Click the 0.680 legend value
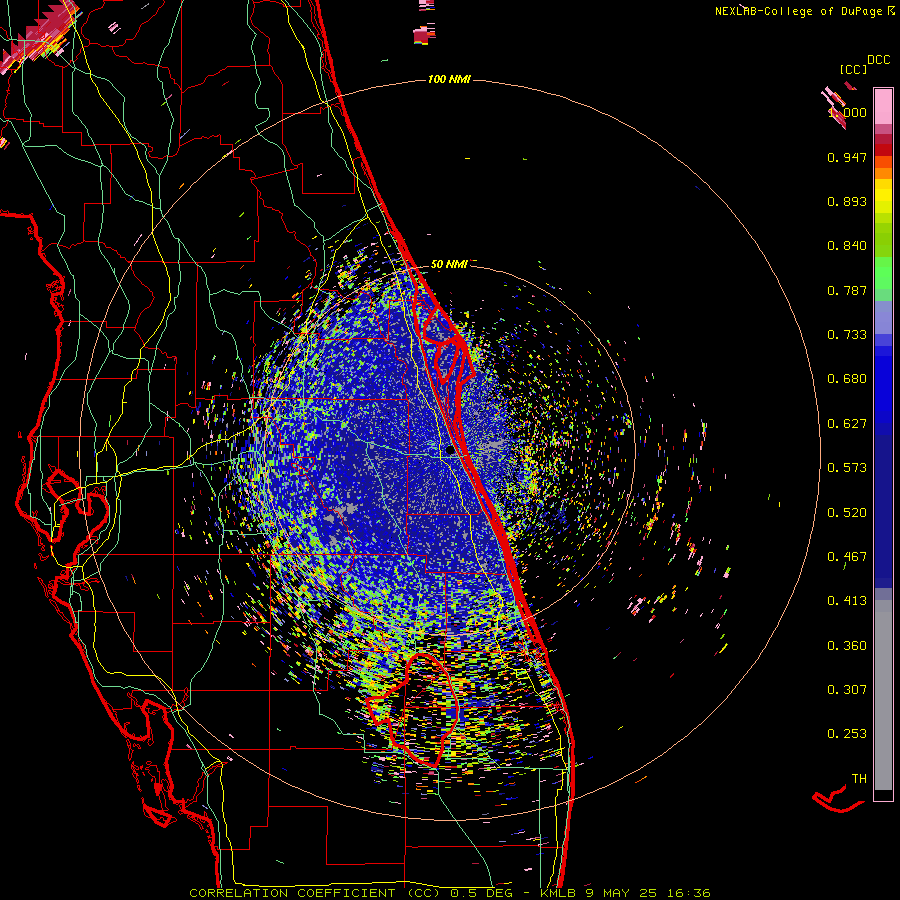900x900 pixels. pyautogui.click(x=847, y=379)
